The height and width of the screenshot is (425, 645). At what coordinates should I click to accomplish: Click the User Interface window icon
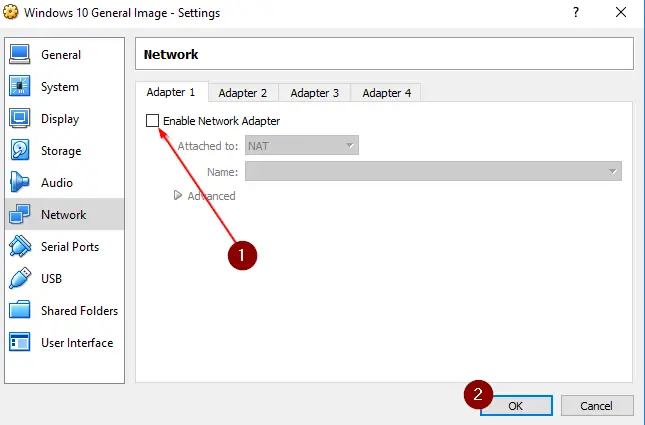click(x=19, y=342)
